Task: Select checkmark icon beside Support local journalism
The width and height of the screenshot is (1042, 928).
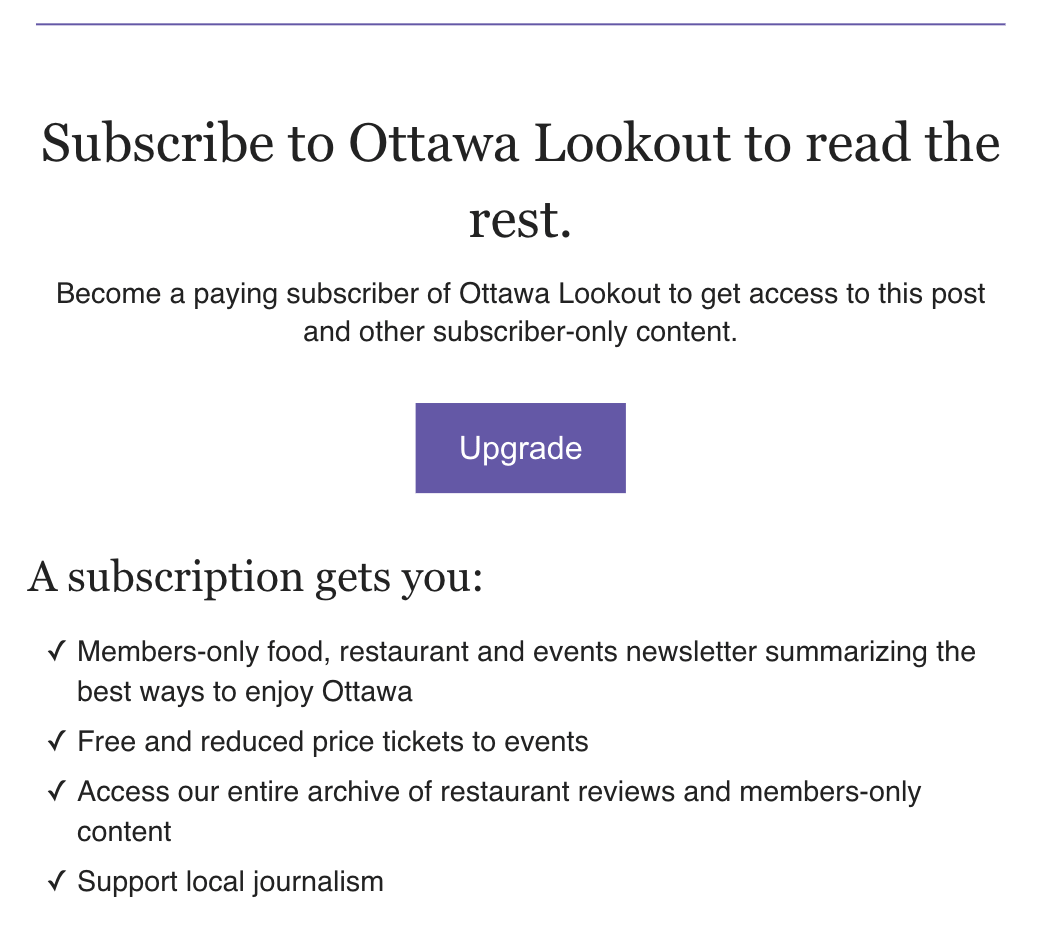Action: 57,881
